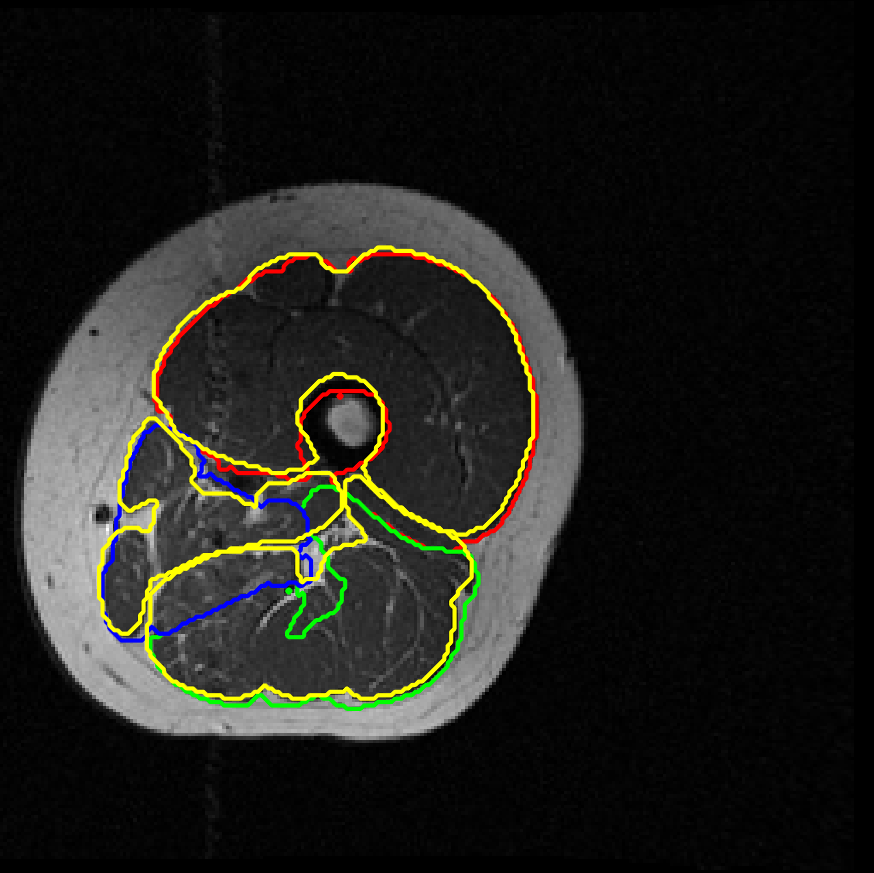
Task: Select the large dark vessel spot in left subcutaneous fat
Action: [102, 513]
